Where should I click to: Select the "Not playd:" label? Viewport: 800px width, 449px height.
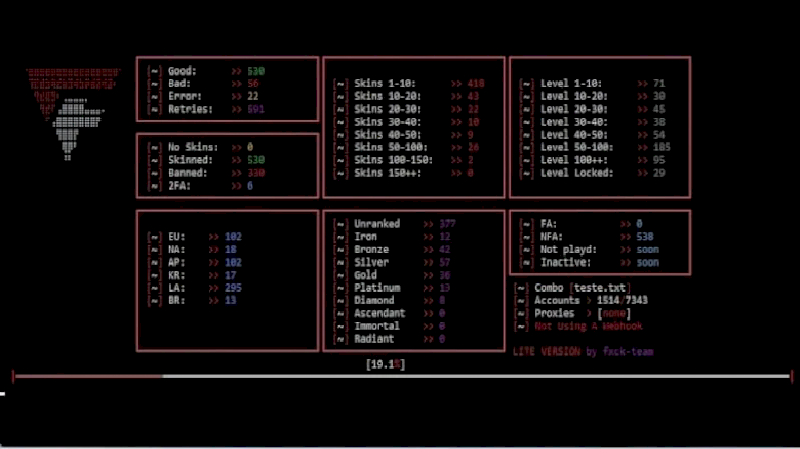point(568,250)
